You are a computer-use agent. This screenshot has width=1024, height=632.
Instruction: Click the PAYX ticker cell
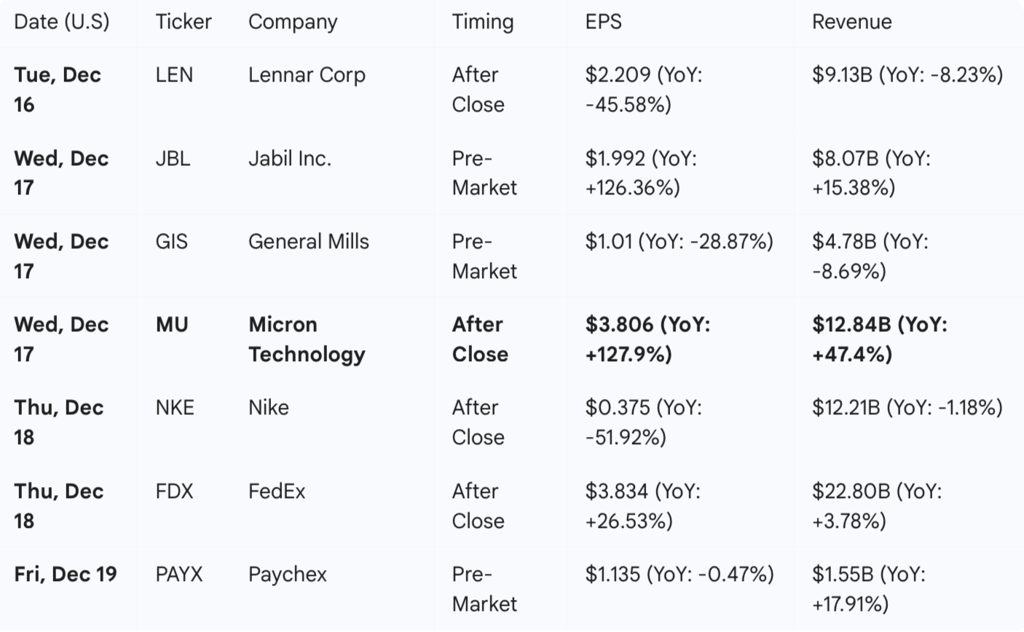179,575
